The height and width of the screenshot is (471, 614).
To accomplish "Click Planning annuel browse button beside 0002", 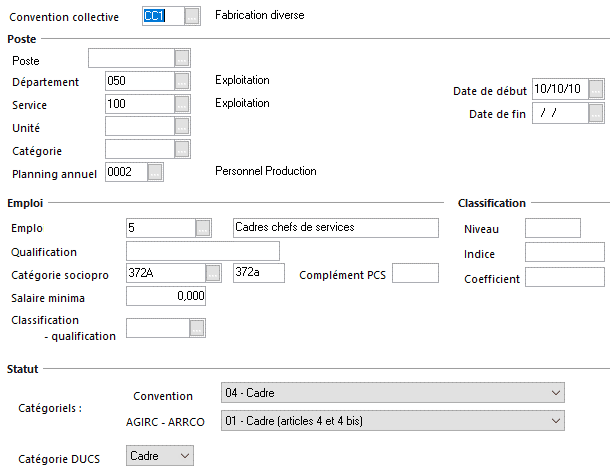I will [155, 172].
